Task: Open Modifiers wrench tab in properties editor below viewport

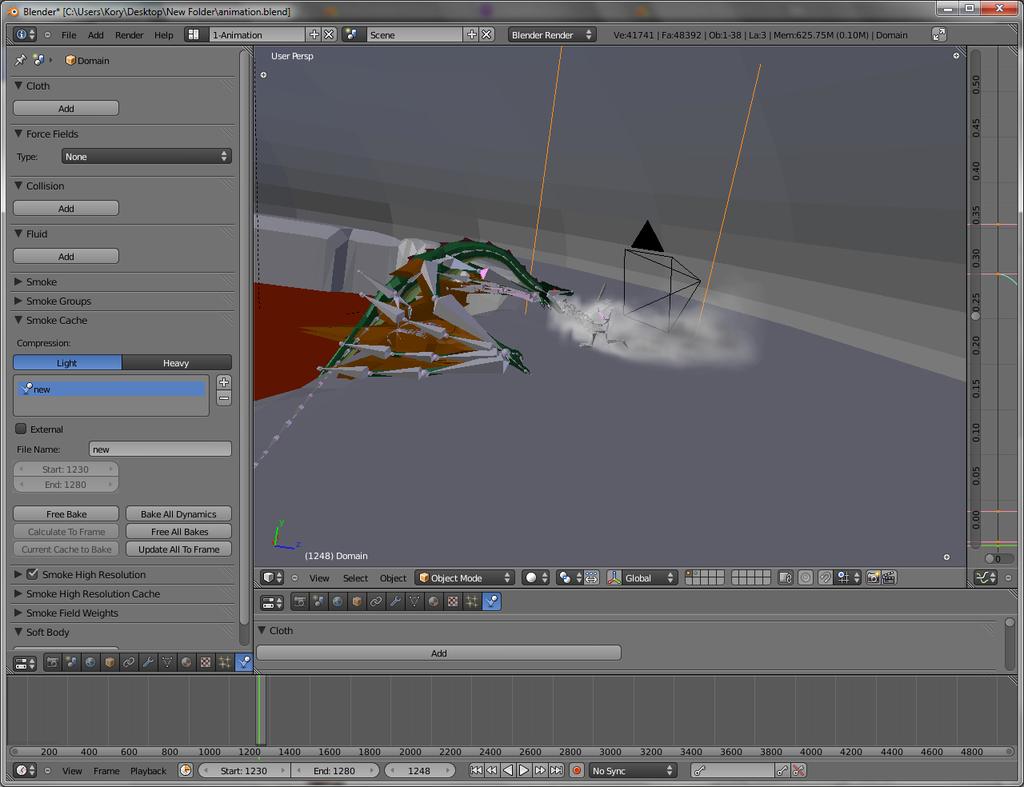Action: point(395,602)
